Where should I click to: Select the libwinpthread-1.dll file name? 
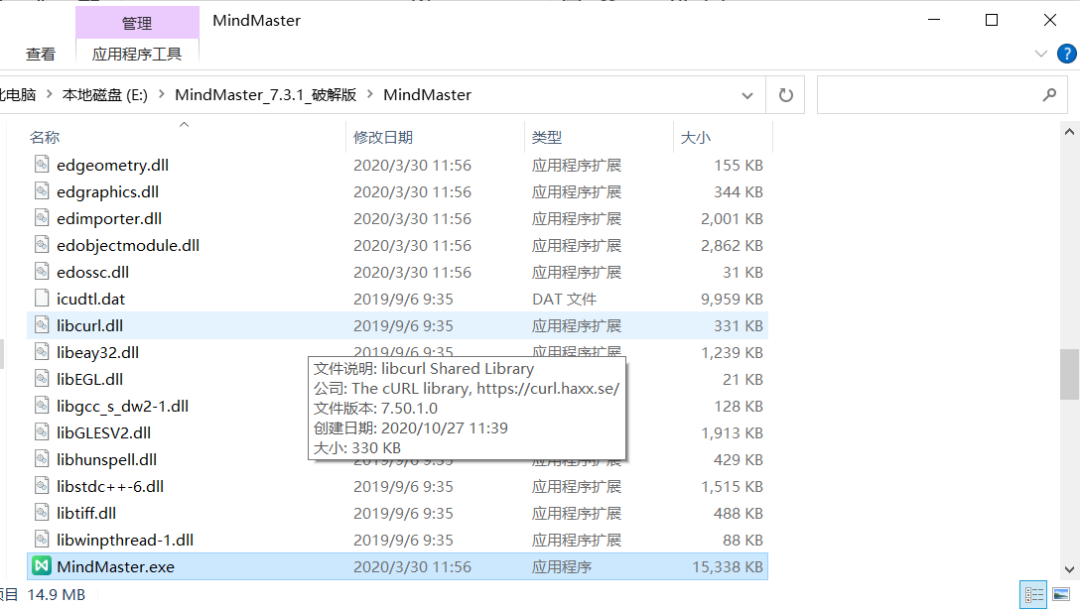coord(125,540)
